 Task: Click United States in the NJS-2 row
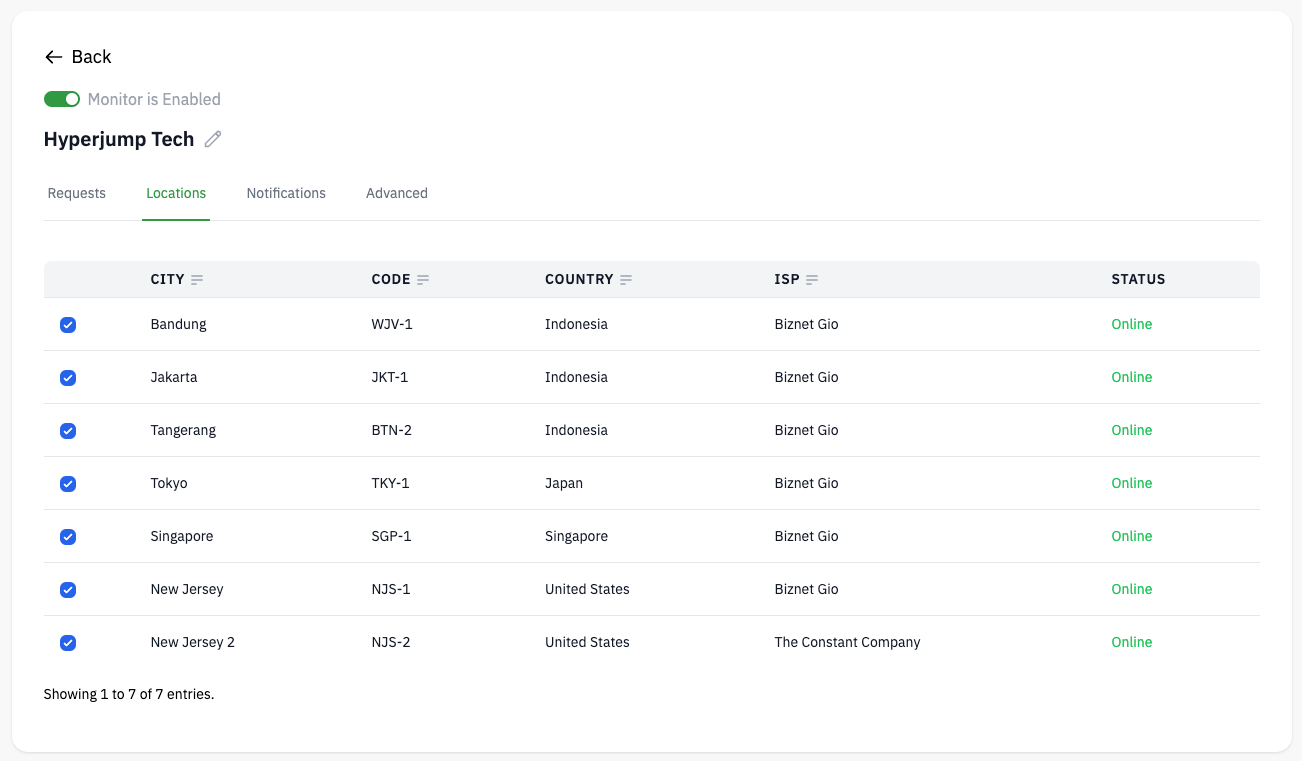coord(587,642)
